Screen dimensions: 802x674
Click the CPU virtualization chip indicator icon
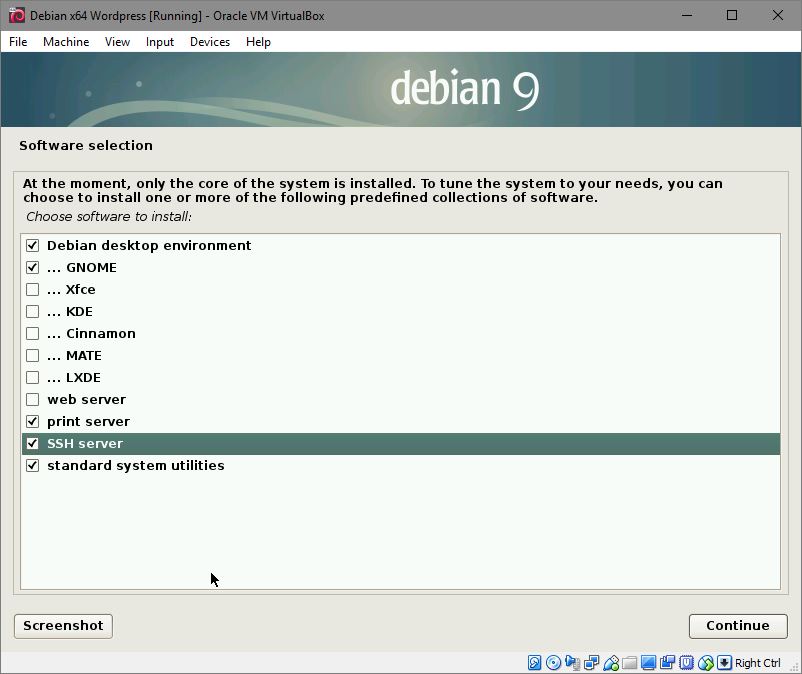tap(686, 663)
